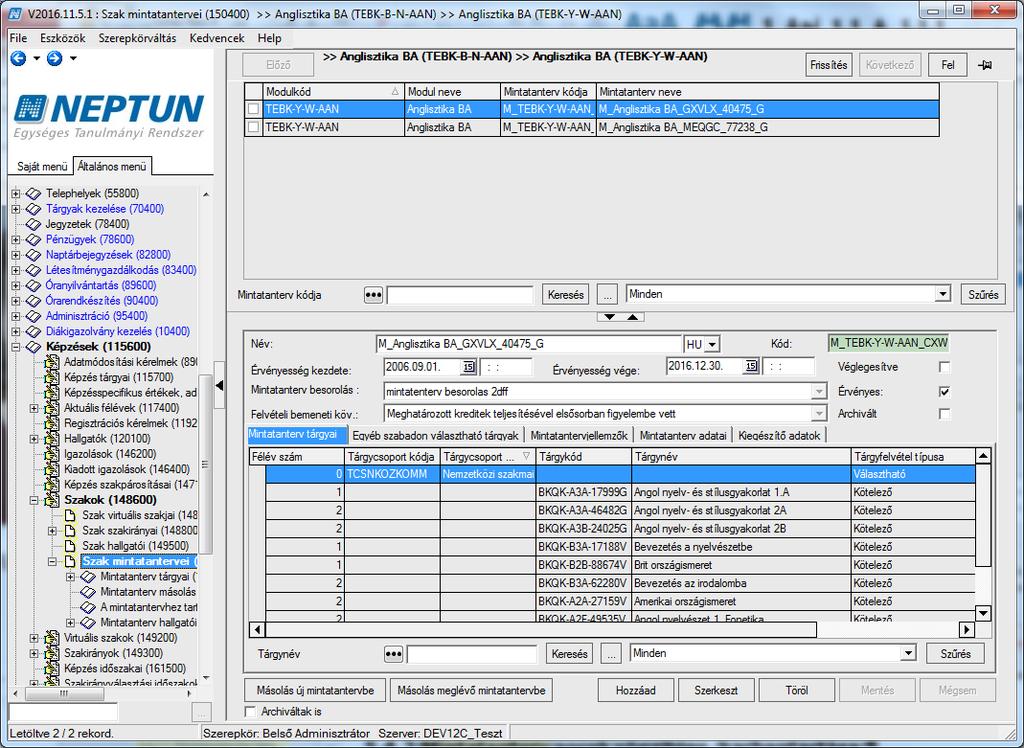
Task: Toggle the Archivált checkbox
Action: tap(944, 414)
